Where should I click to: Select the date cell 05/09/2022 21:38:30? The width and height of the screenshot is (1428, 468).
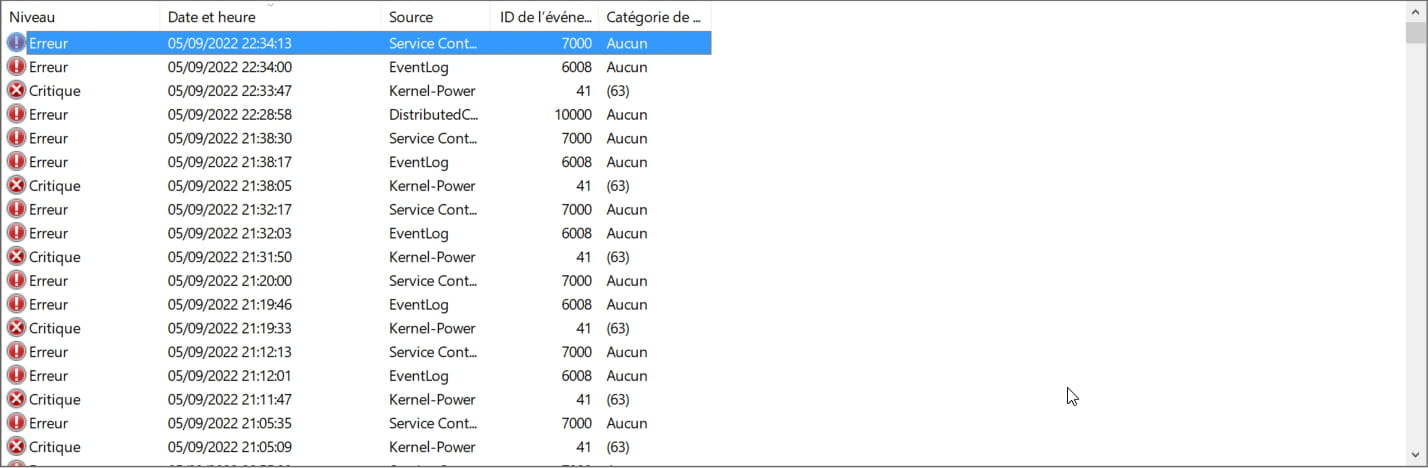[x=229, y=138]
